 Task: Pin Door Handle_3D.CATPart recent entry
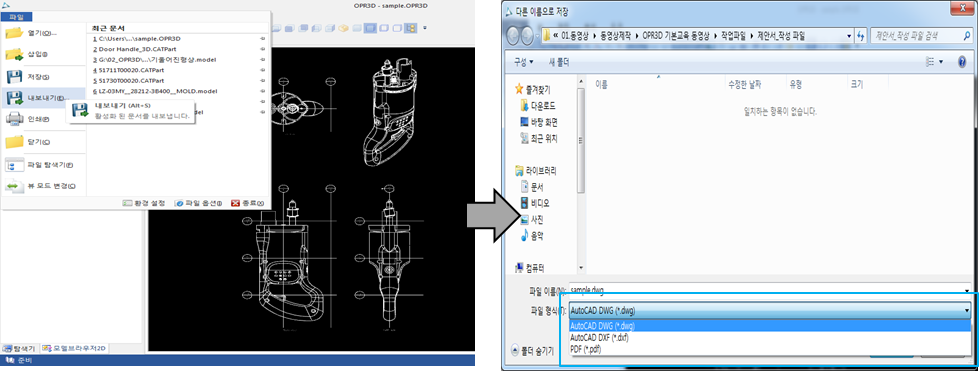click(263, 49)
